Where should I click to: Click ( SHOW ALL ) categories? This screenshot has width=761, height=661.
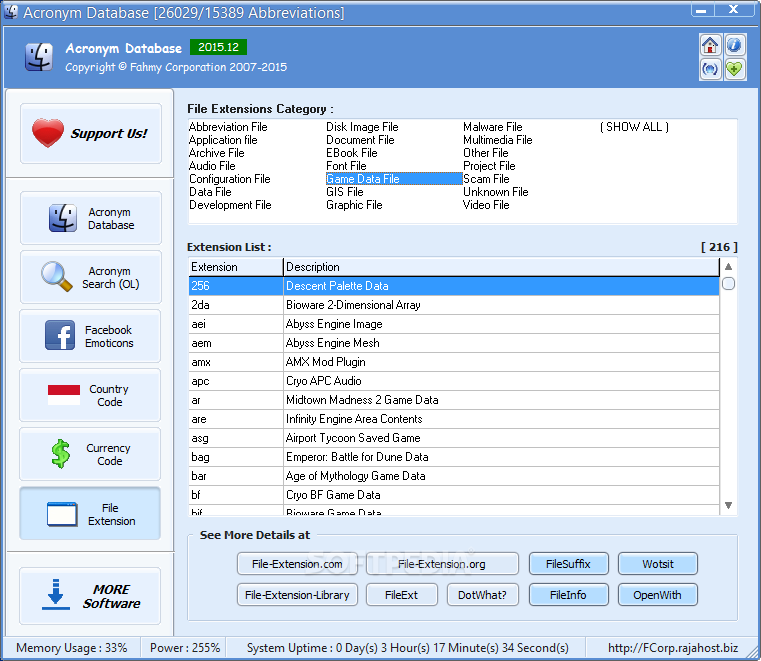634,127
